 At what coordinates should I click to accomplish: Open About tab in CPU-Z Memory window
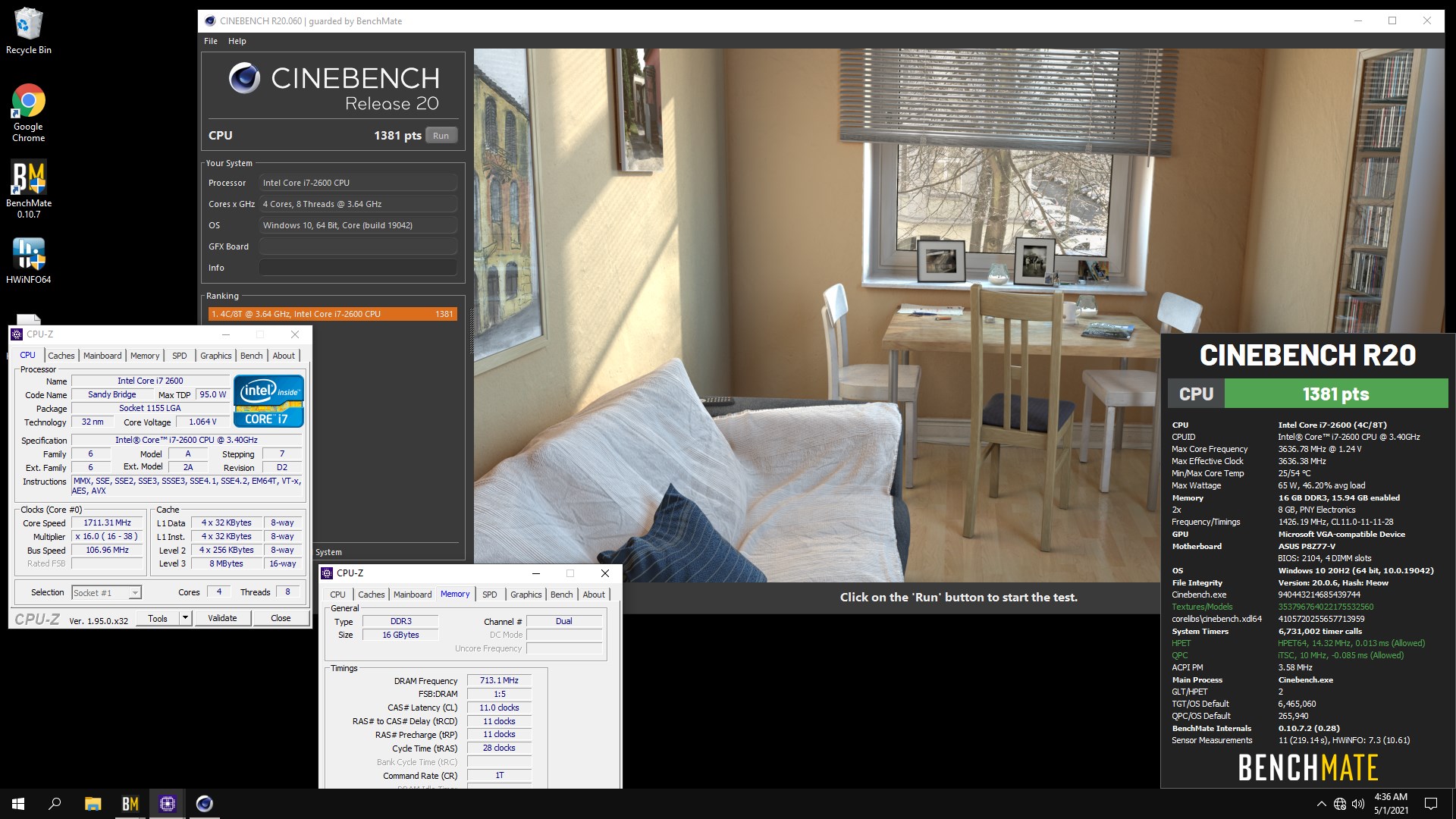click(594, 595)
